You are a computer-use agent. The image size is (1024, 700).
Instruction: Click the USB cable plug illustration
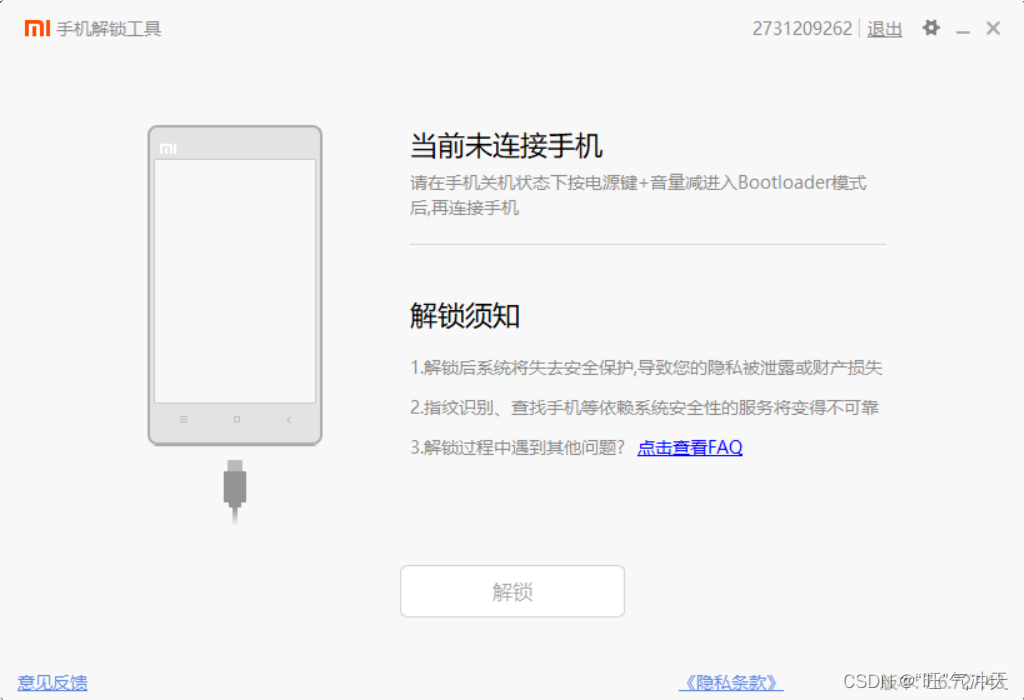coord(235,490)
